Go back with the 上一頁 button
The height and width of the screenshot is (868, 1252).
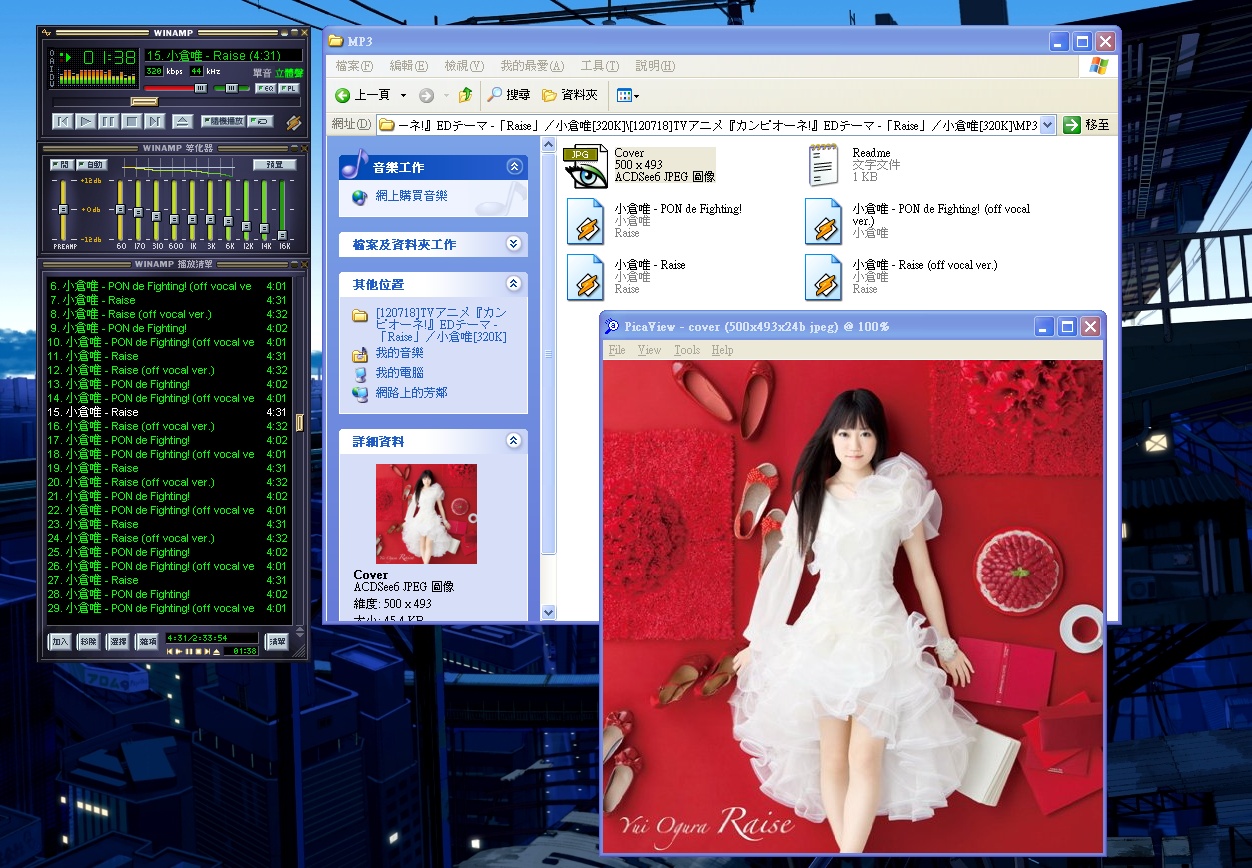pyautogui.click(x=363, y=95)
